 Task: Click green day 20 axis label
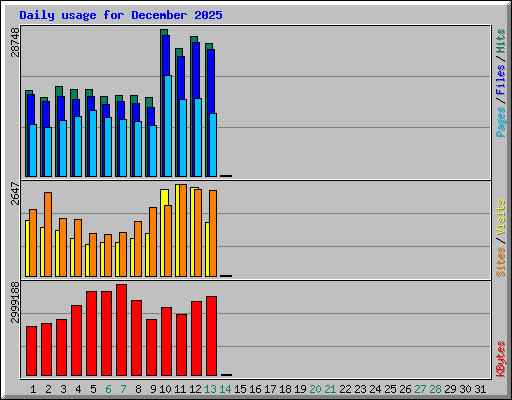[x=315, y=389]
